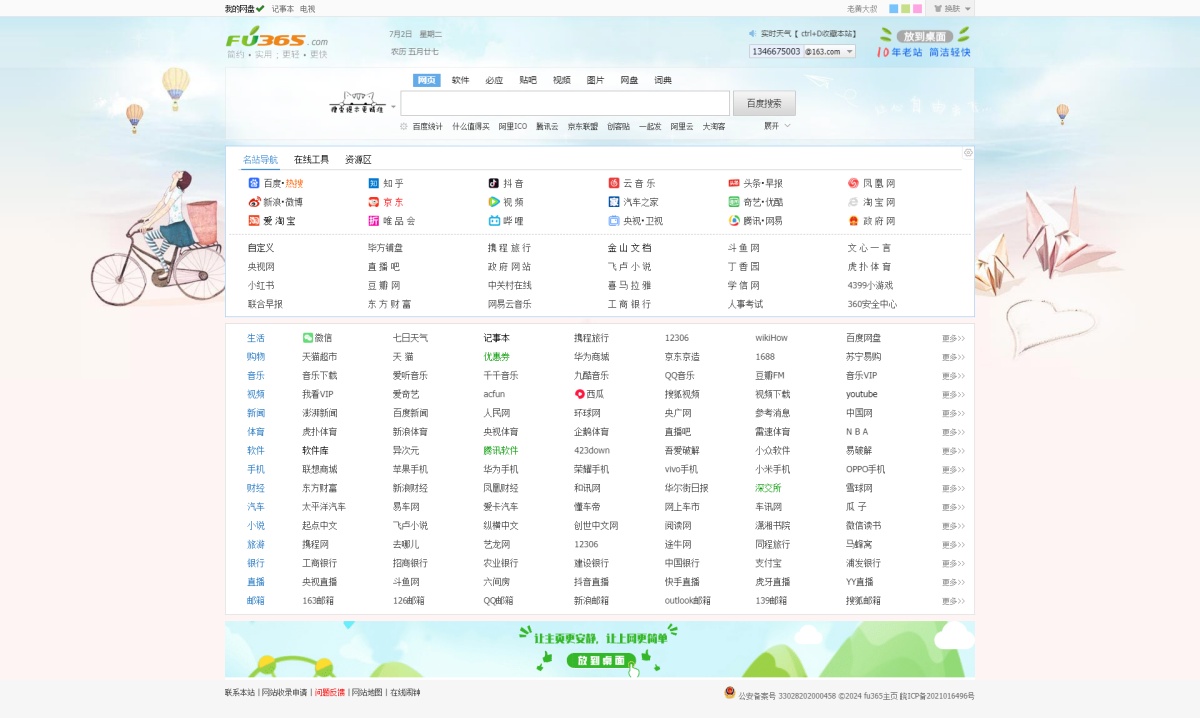Expand 更多 in the 音乐 row

pos(953,376)
